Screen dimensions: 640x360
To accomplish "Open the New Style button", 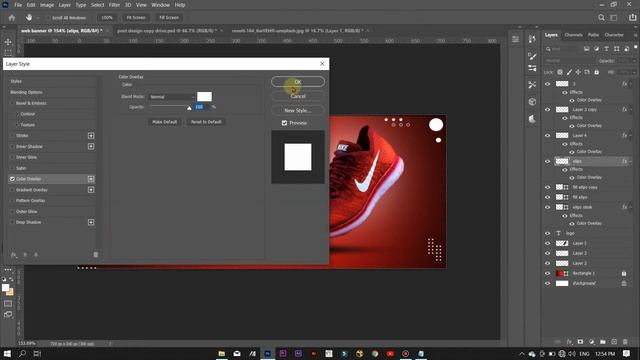I will pos(298,110).
